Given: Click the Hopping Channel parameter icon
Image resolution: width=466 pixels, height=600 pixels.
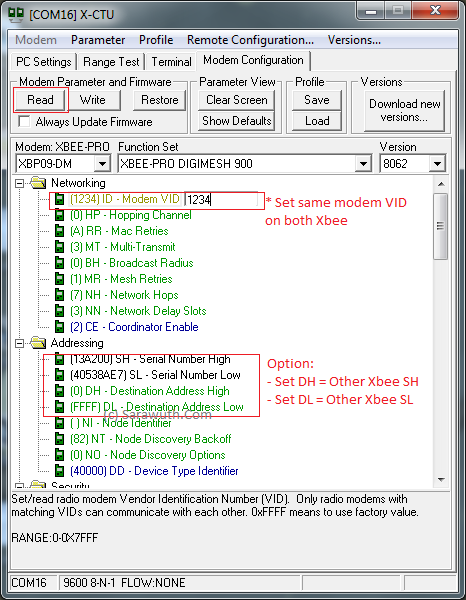Looking at the screenshot, I should tap(60, 215).
